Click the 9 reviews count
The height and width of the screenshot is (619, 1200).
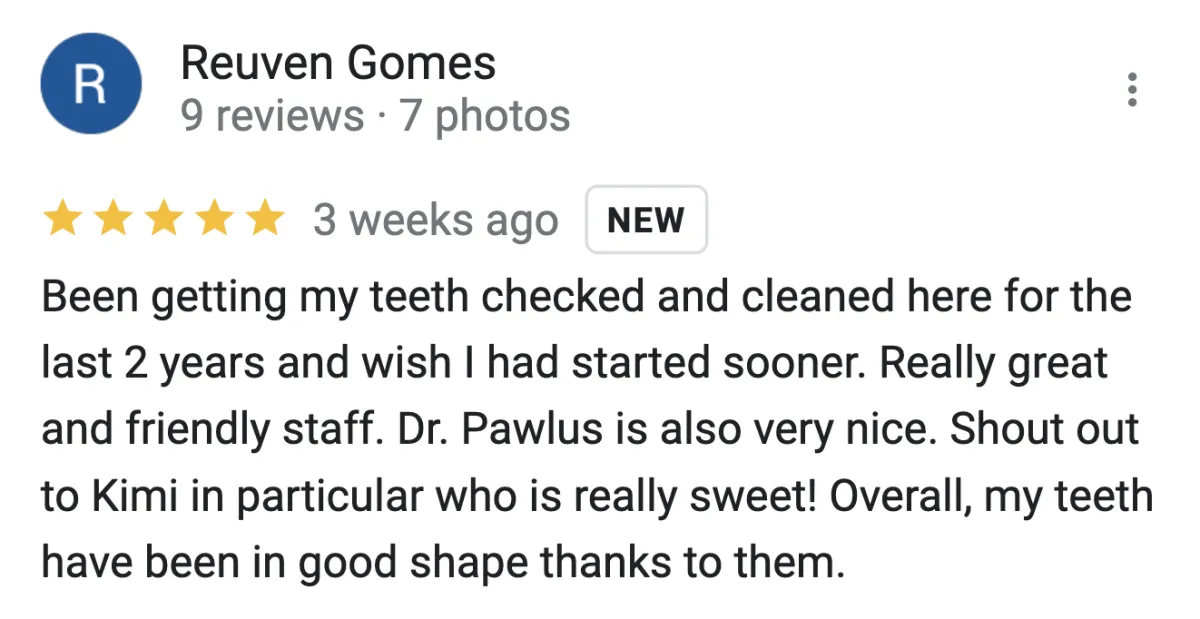tap(272, 116)
